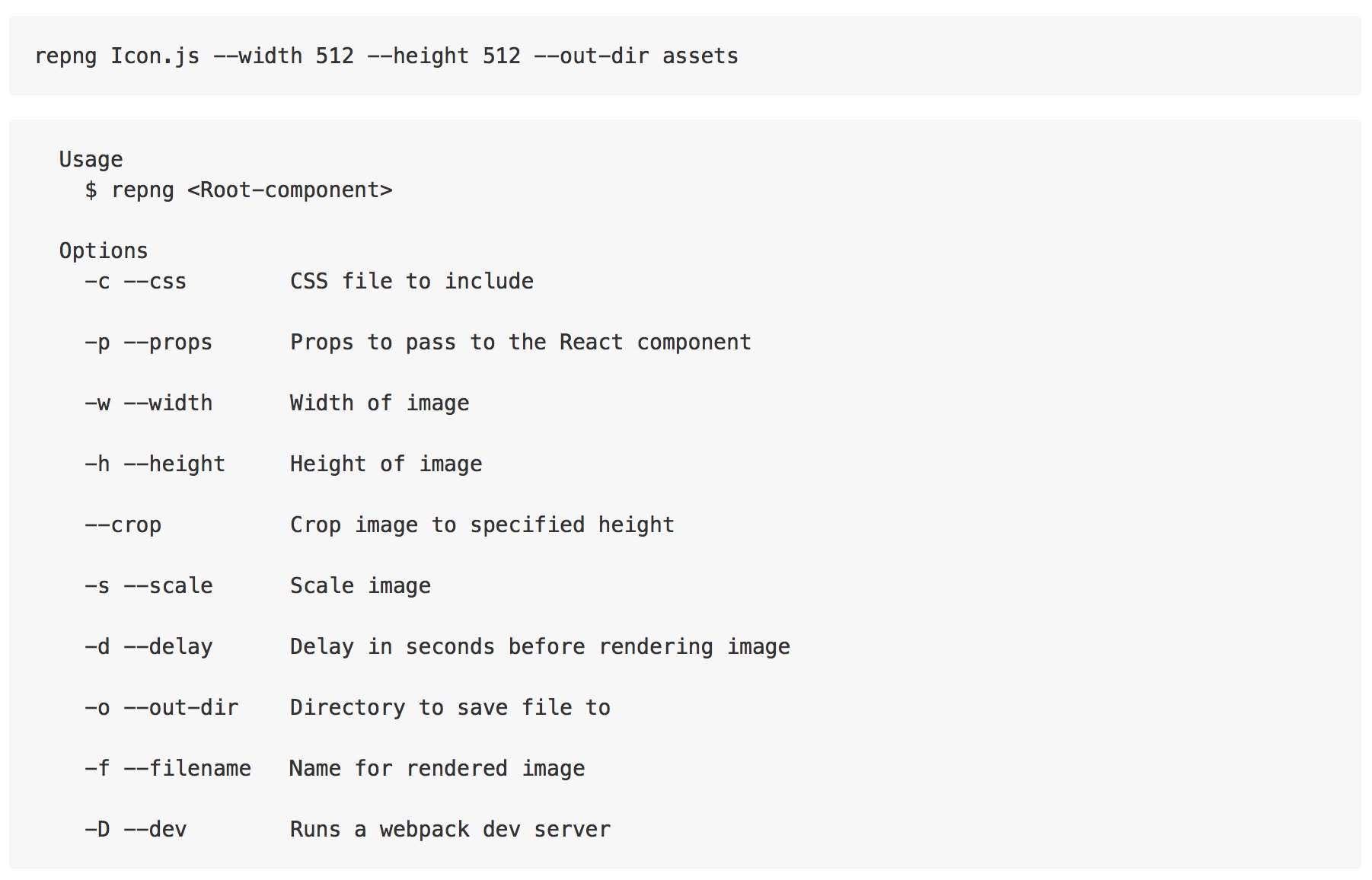Click 'Props to pass to the React component'

(x=521, y=342)
